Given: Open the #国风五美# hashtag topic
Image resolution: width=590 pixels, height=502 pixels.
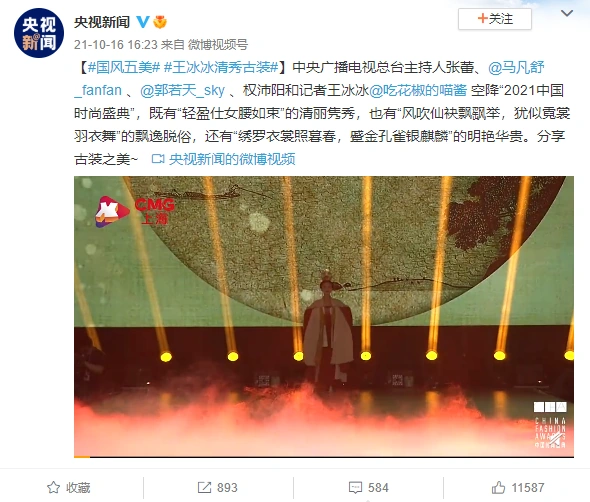Looking at the screenshot, I should tap(124, 68).
